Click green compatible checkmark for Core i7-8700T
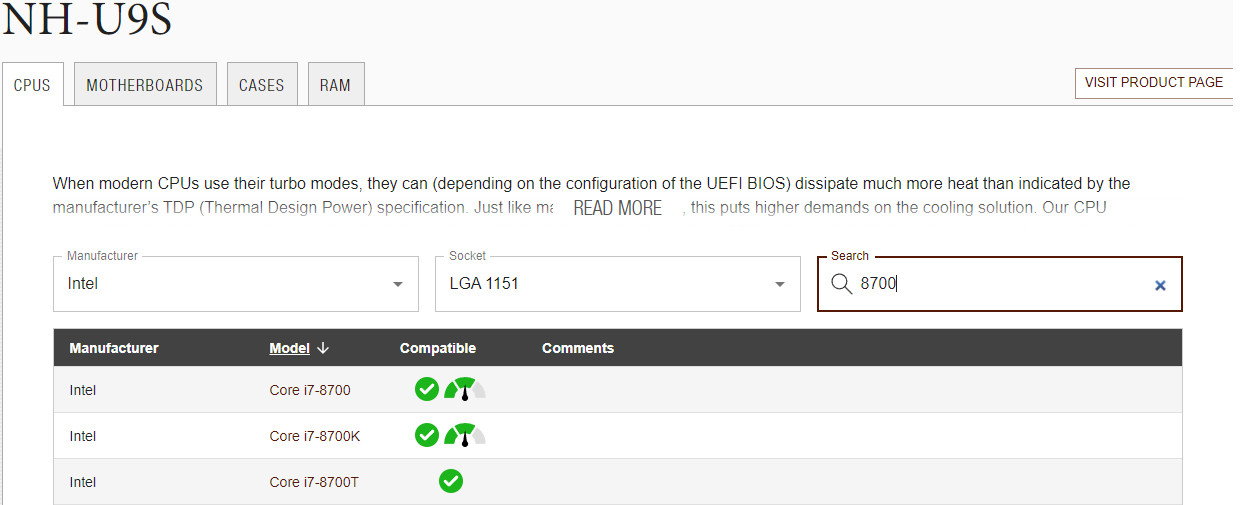1240x505 pixels. click(x=451, y=482)
